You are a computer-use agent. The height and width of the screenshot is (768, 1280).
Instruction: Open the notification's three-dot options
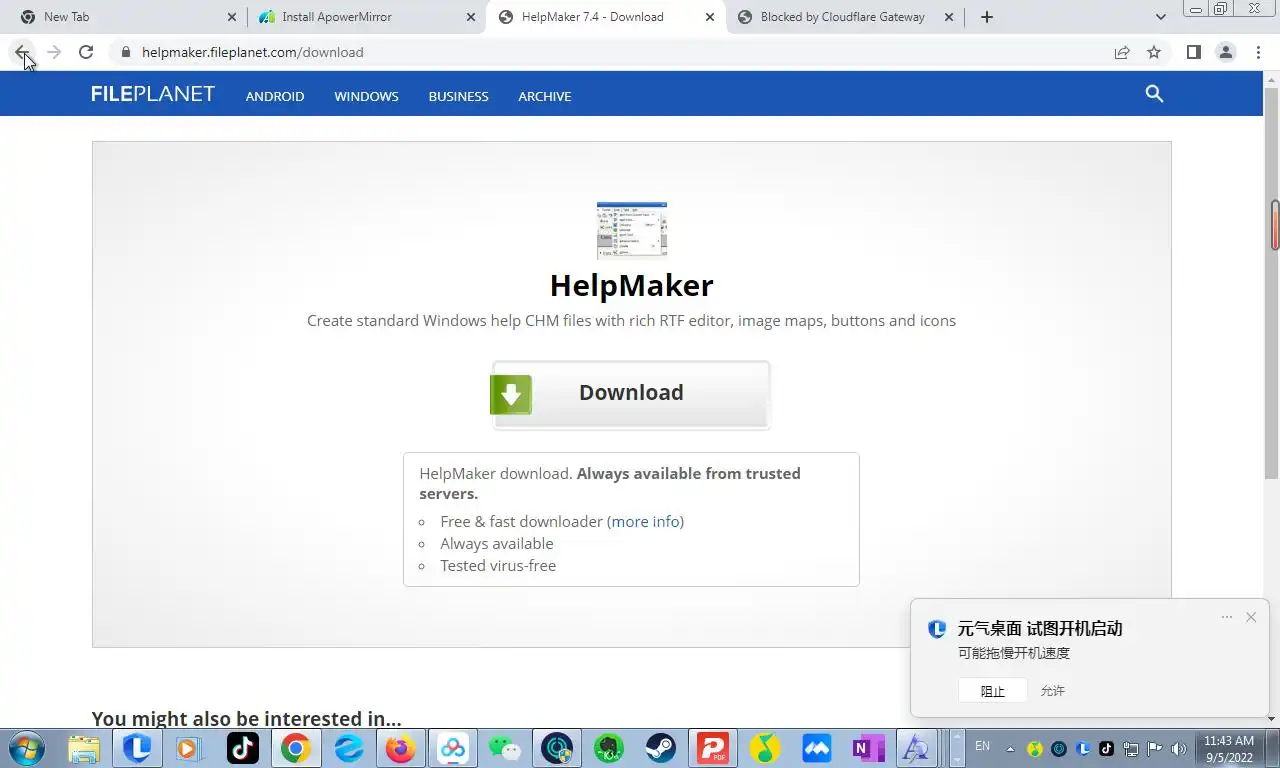point(1226,617)
